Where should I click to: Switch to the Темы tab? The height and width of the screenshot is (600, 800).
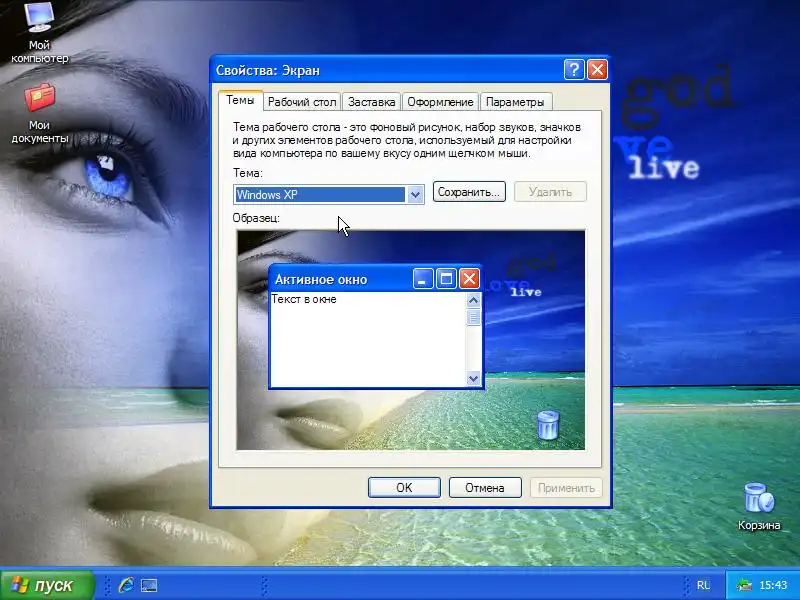240,100
